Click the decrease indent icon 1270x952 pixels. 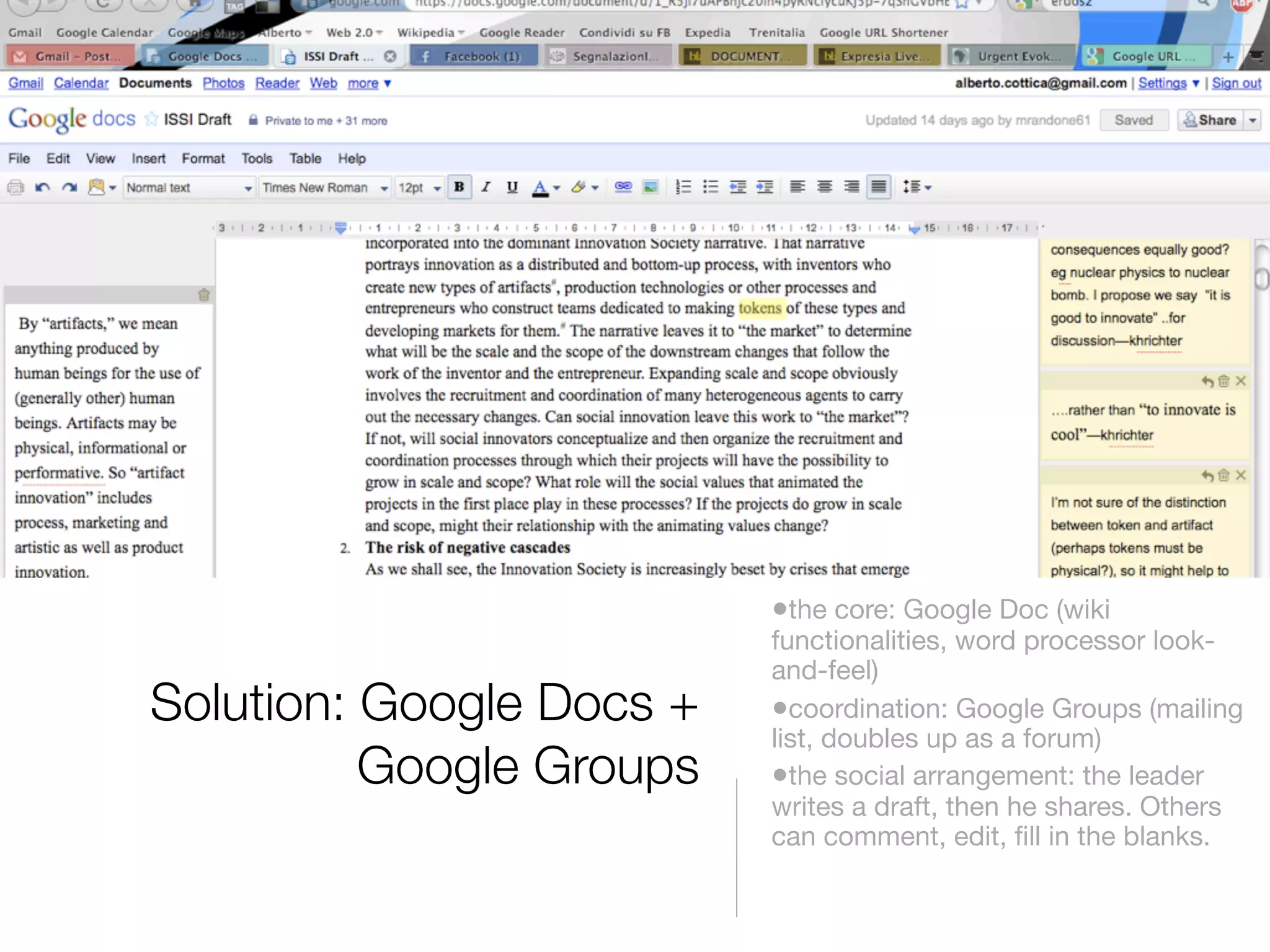pos(737,187)
